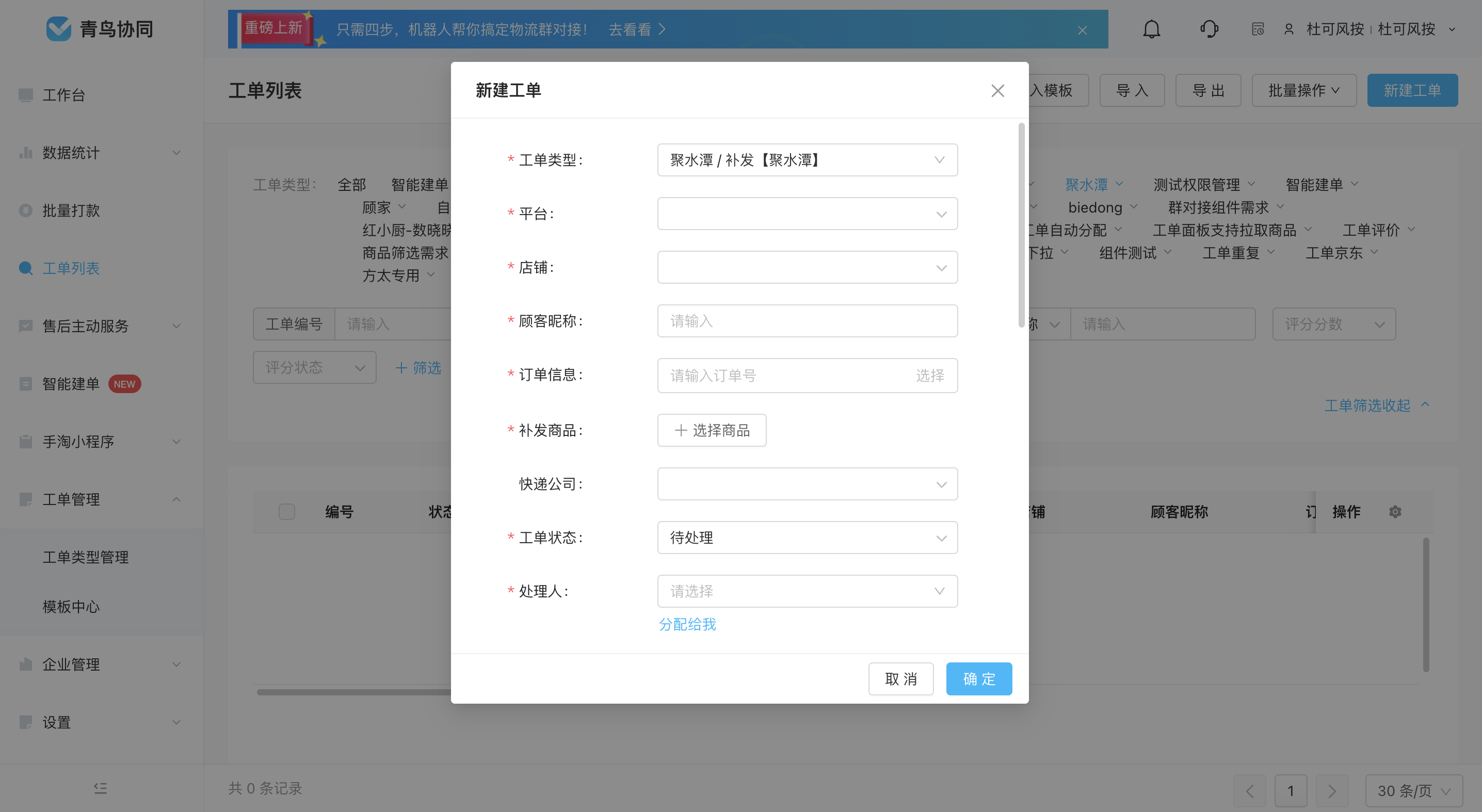Click the 顾客昵称 input field
The image size is (1482, 812).
(807, 321)
